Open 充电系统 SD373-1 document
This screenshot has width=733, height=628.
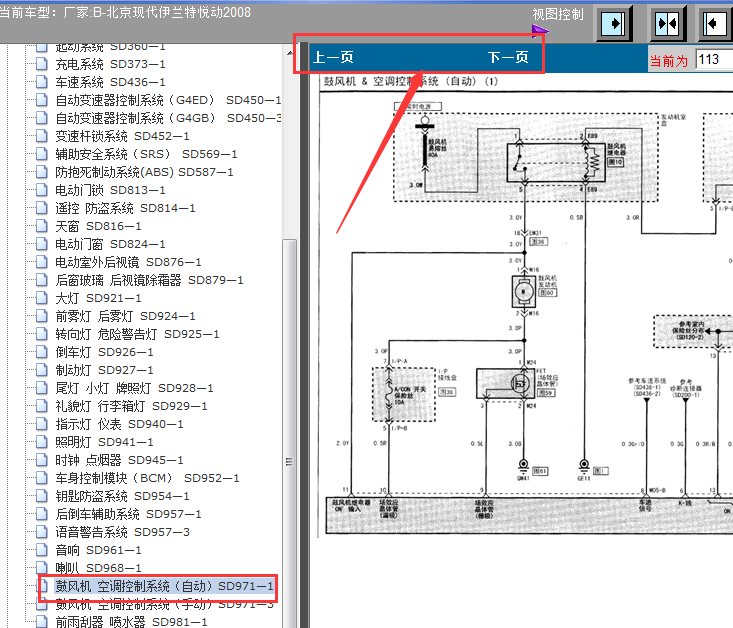click(110, 64)
